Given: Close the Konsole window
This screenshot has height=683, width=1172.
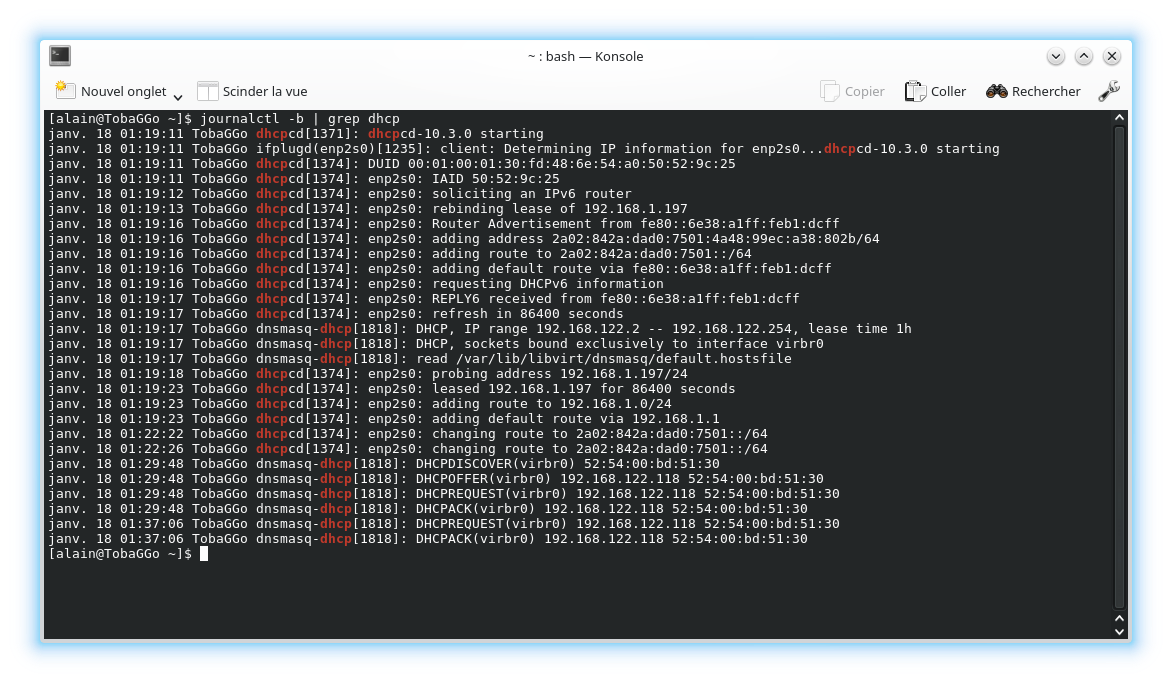Looking at the screenshot, I should click(x=1111, y=56).
